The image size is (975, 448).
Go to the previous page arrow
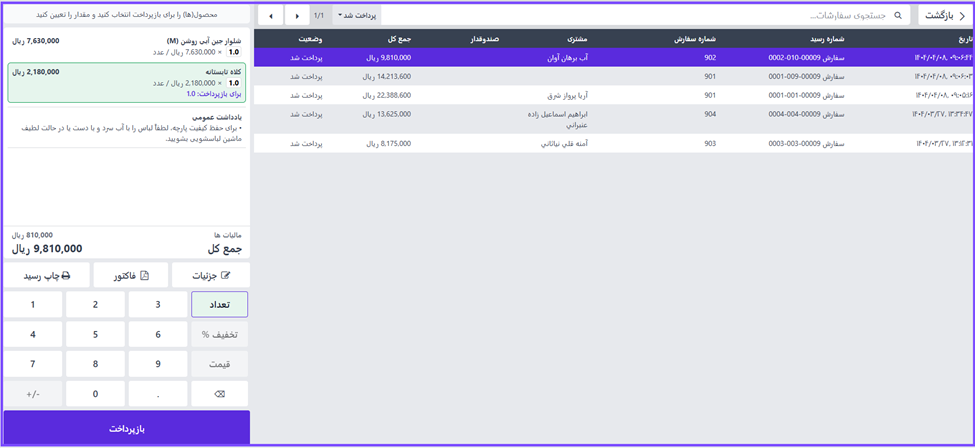point(270,16)
